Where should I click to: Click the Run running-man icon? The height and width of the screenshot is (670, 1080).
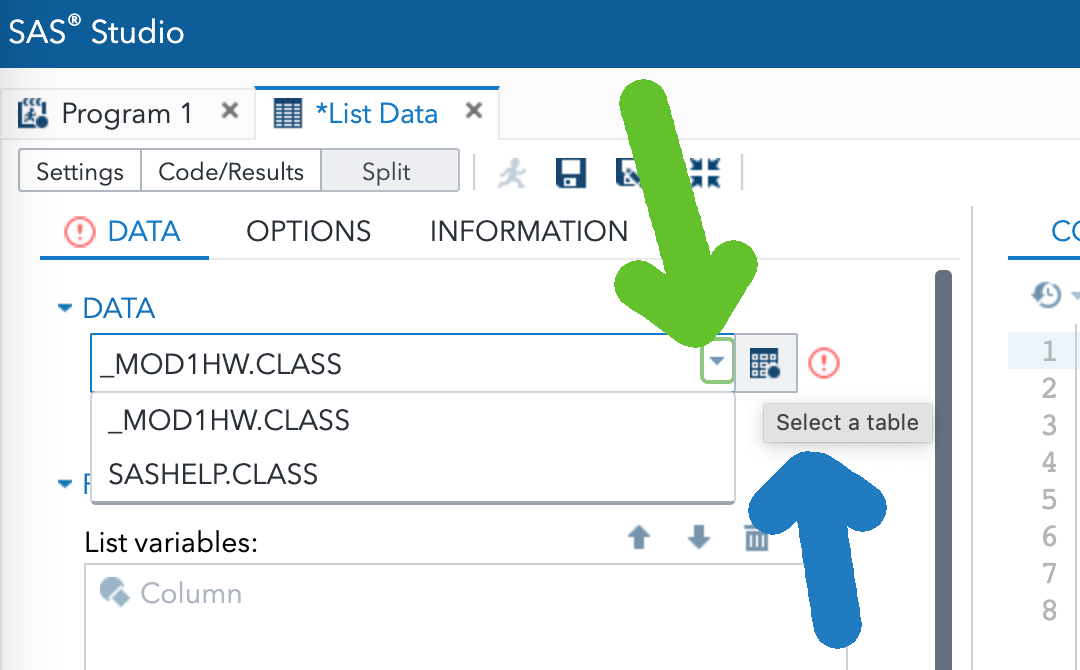pos(513,173)
